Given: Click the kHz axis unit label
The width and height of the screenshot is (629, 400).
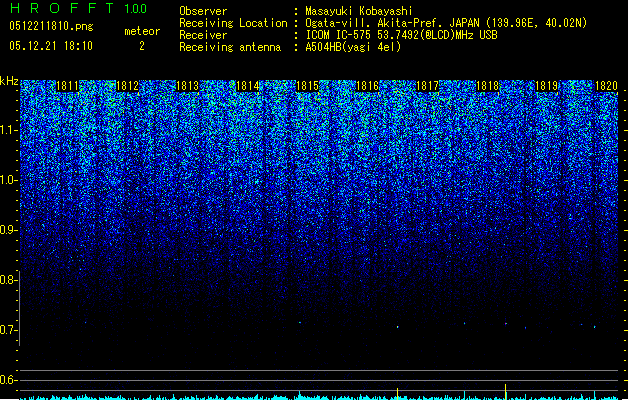Looking at the screenshot, I should (x=9, y=81).
